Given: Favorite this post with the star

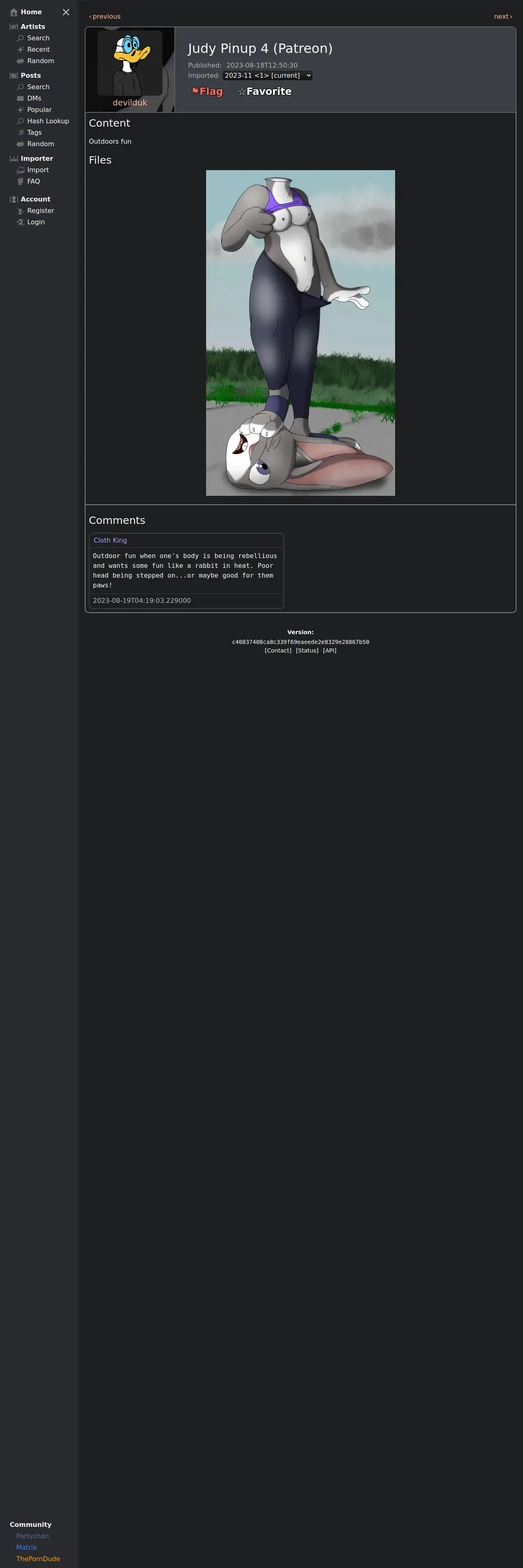Looking at the screenshot, I should tap(265, 91).
